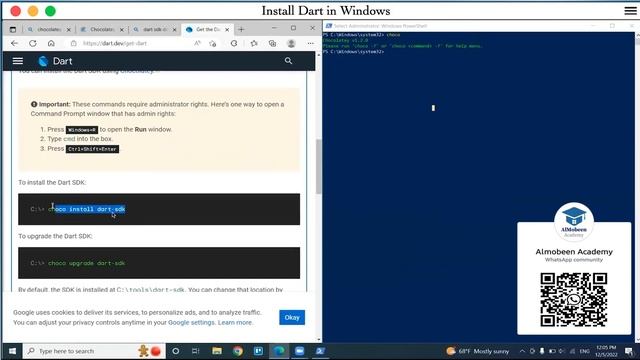Click the red macOS-style close dot
The height and width of the screenshot is (360, 640).
tap(16, 11)
